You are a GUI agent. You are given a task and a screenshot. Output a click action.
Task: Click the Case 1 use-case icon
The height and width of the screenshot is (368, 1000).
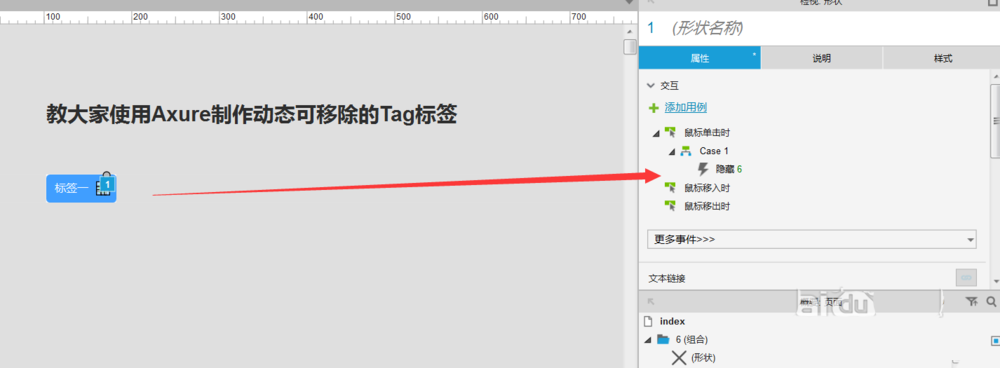[x=686, y=151]
